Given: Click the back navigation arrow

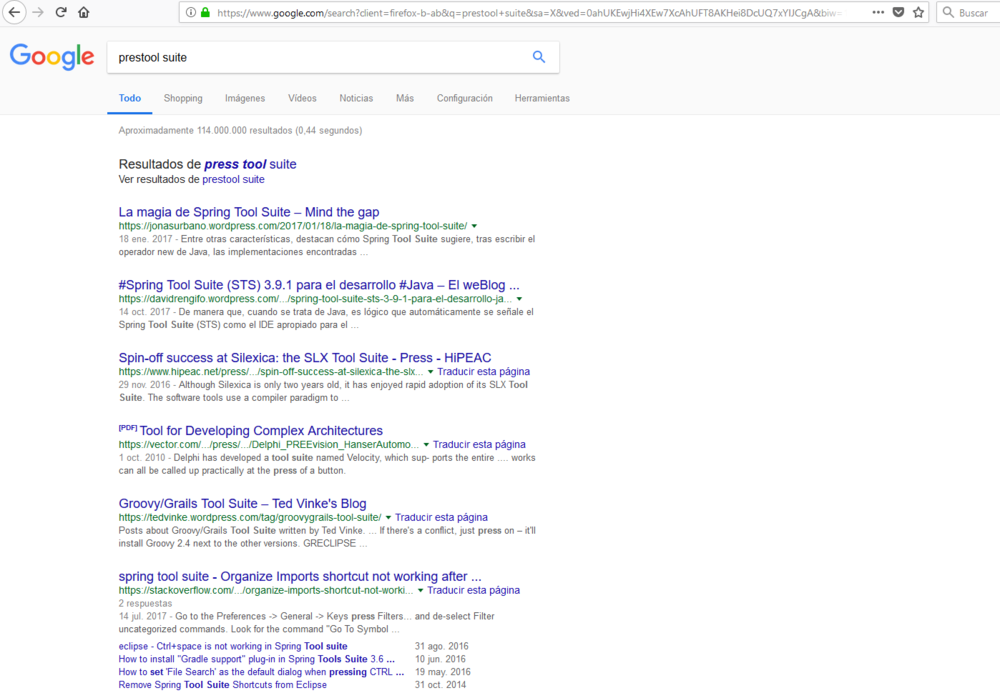Looking at the screenshot, I should click(x=13, y=13).
